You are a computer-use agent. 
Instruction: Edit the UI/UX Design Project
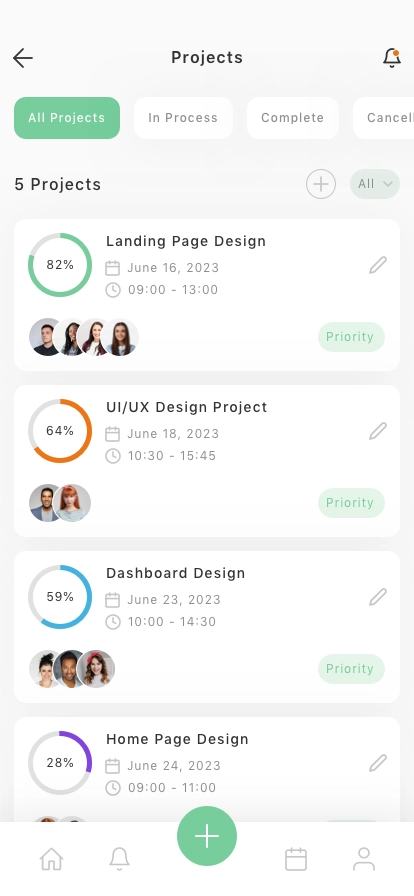(x=378, y=431)
